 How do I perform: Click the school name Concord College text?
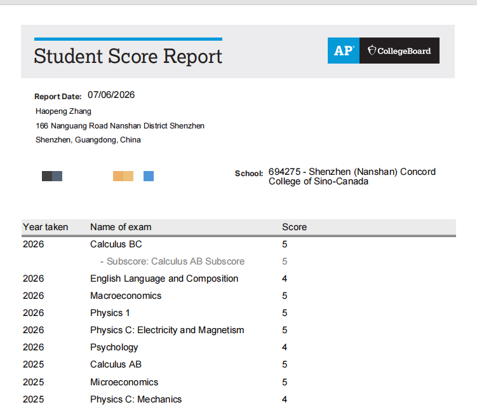(352, 177)
